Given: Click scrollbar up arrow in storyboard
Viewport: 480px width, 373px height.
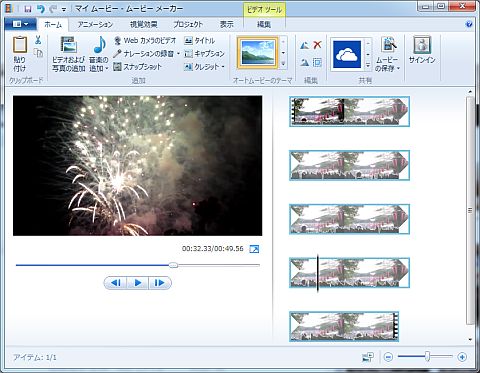Looking at the screenshot, I should pos(470,91).
